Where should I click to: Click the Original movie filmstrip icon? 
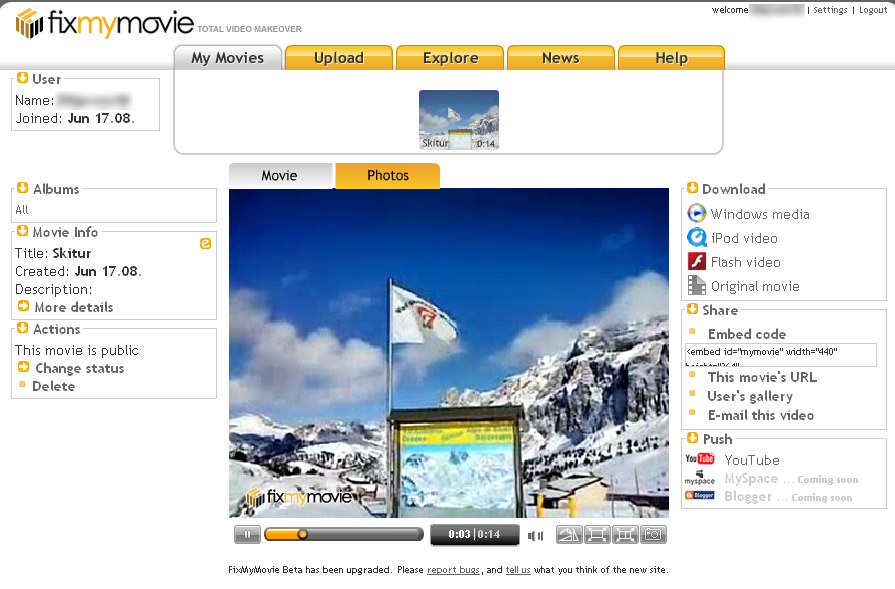point(696,285)
